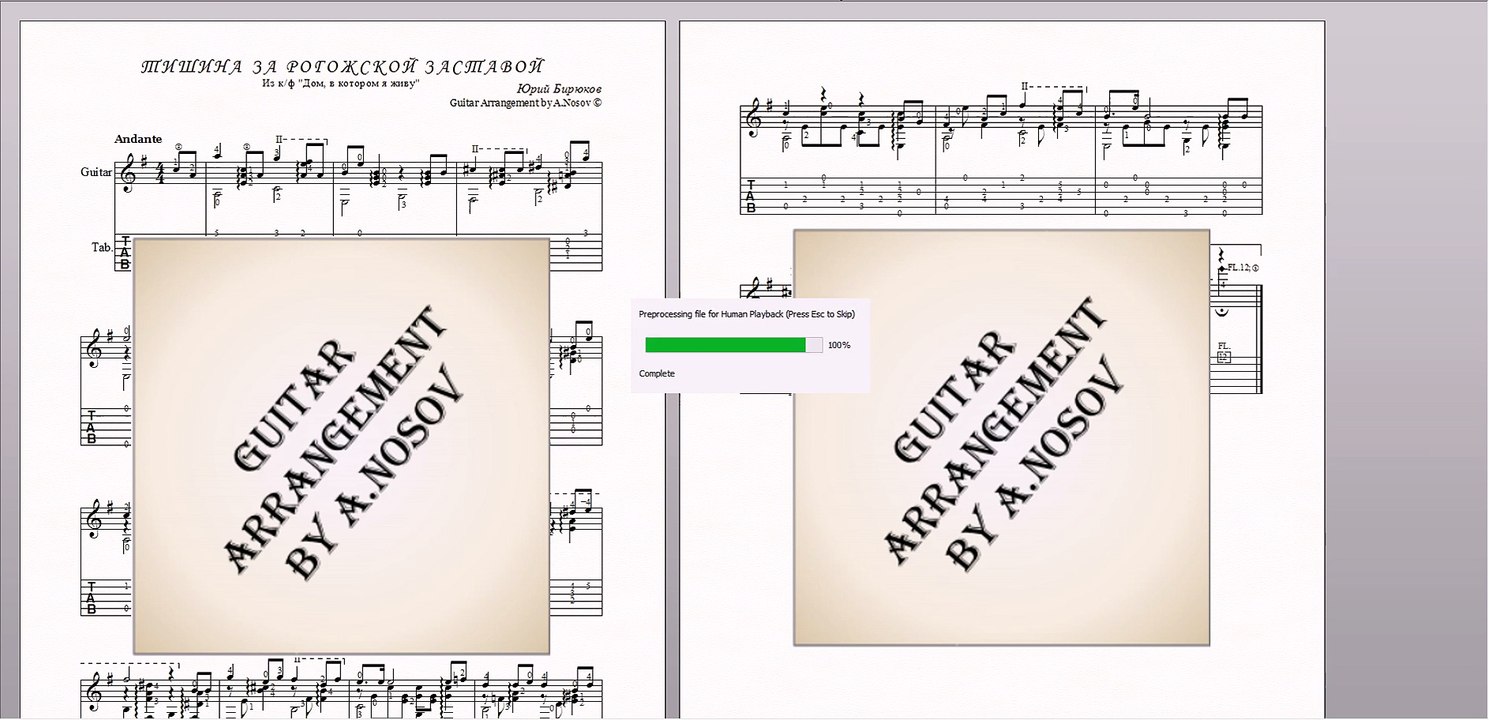Click the score title "ТИШИНА ЗА РОГОЖСКОЙ ЗАСТАВОЙ"

(x=341, y=67)
